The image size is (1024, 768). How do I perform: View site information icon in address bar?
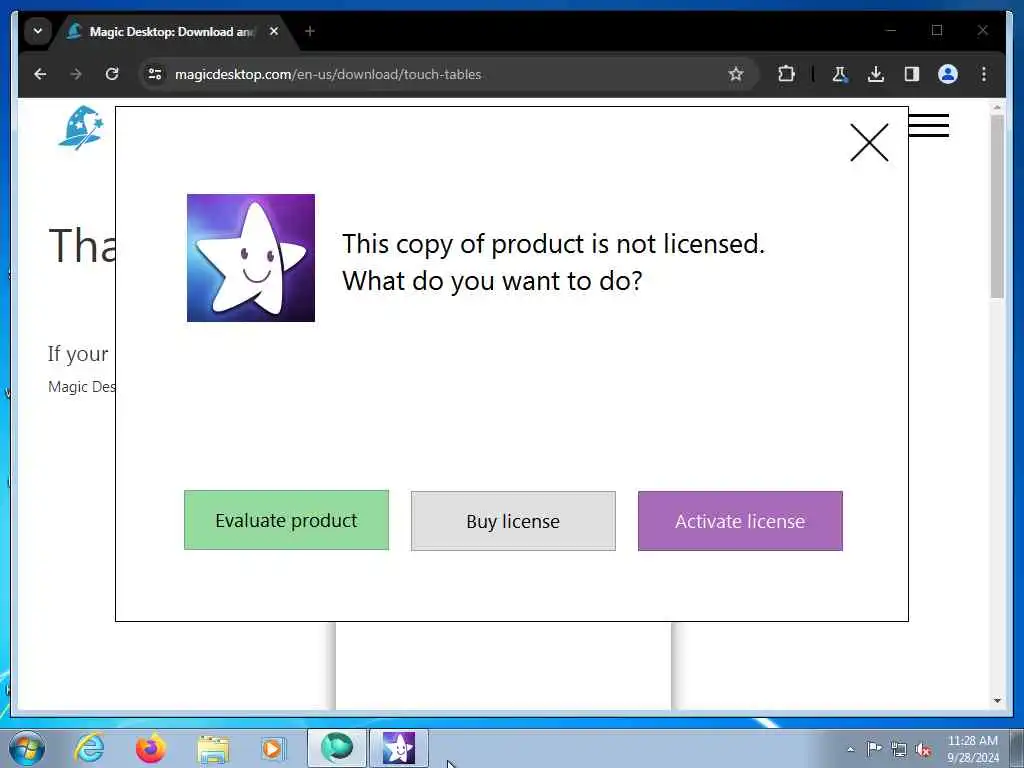coord(155,74)
